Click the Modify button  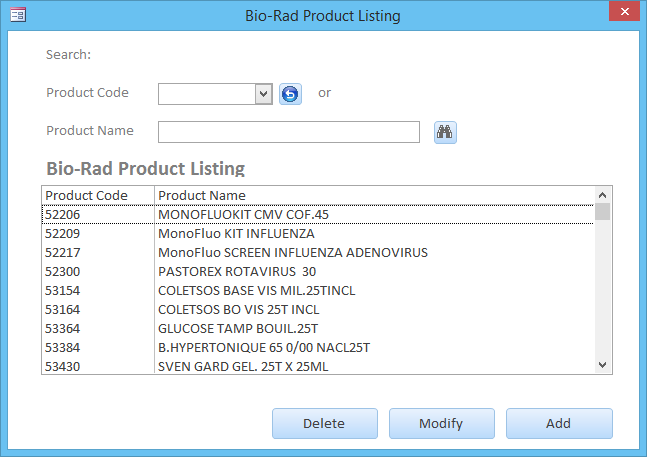442,424
